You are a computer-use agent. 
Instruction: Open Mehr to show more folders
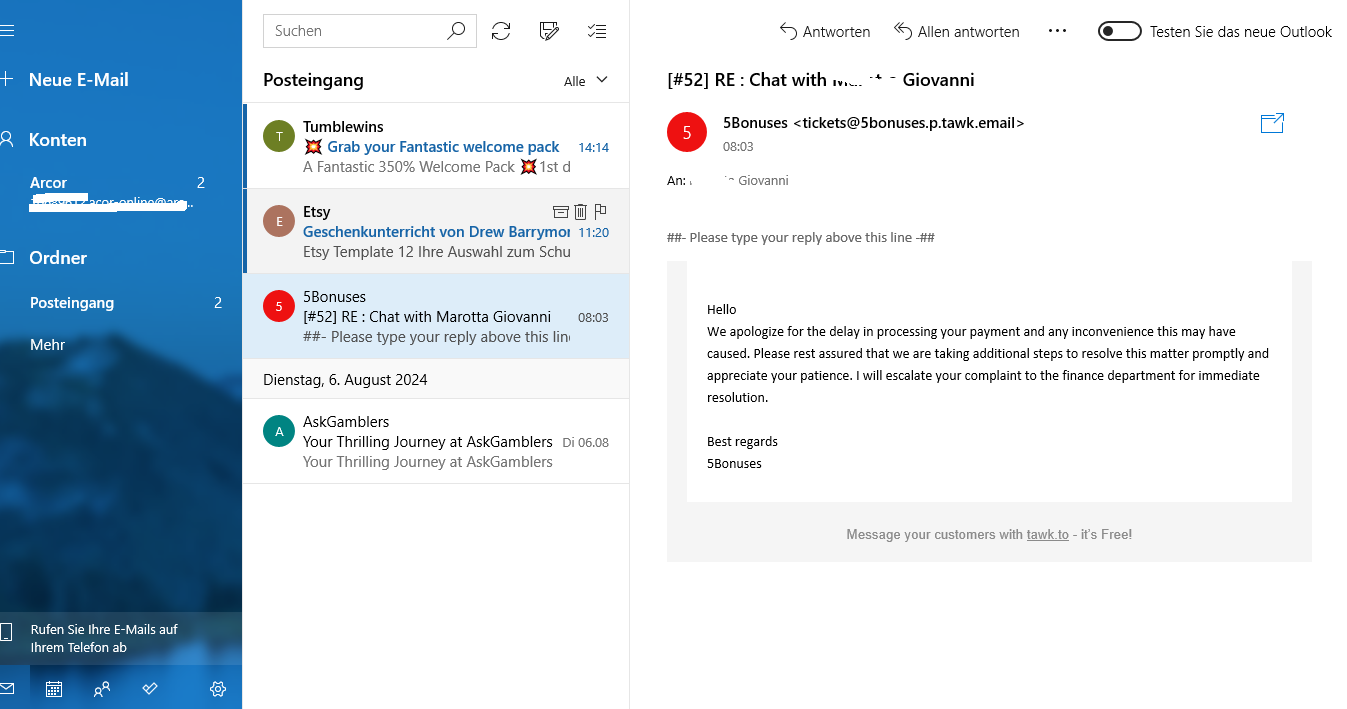click(x=47, y=345)
